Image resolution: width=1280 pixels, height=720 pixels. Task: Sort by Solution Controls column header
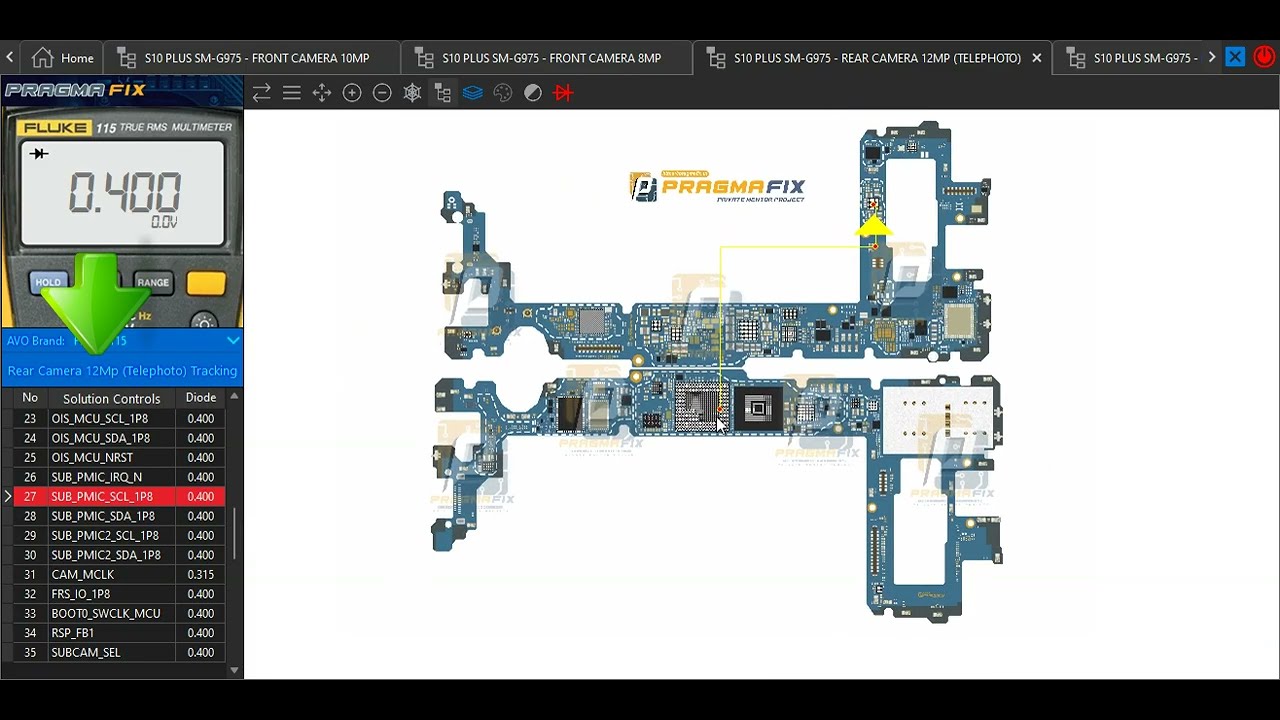[111, 398]
